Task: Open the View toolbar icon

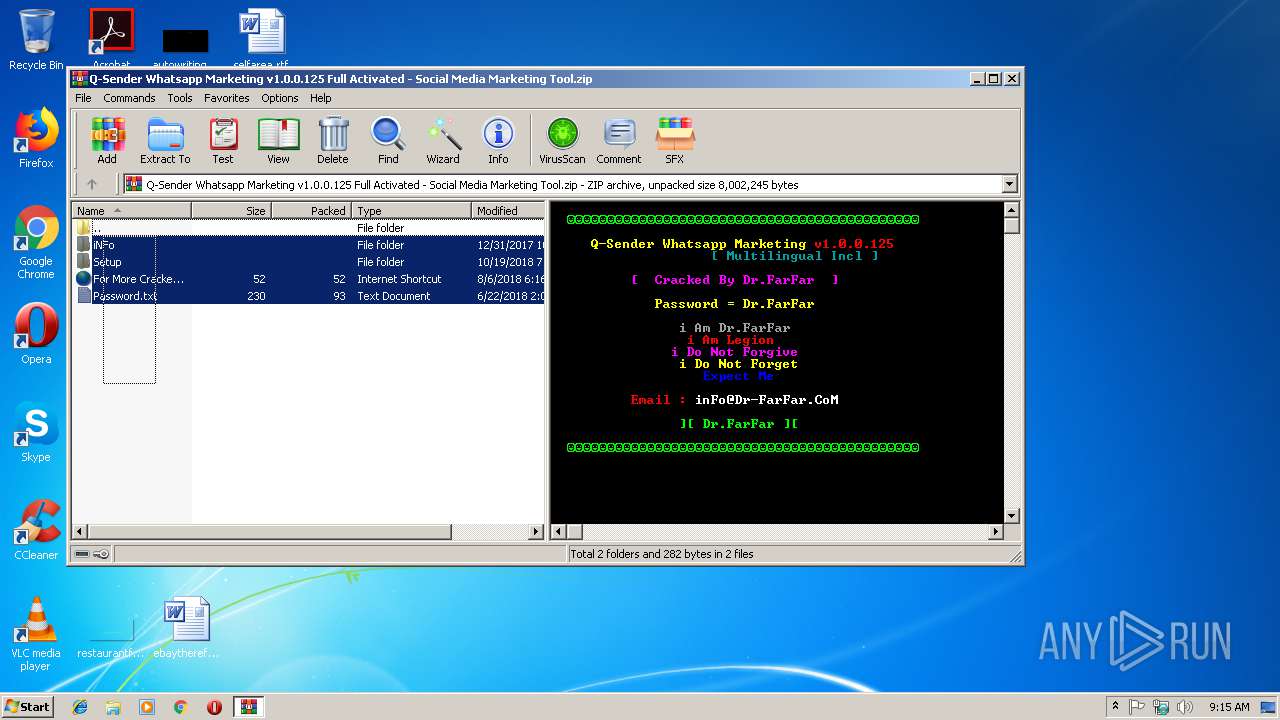Action: coord(278,141)
